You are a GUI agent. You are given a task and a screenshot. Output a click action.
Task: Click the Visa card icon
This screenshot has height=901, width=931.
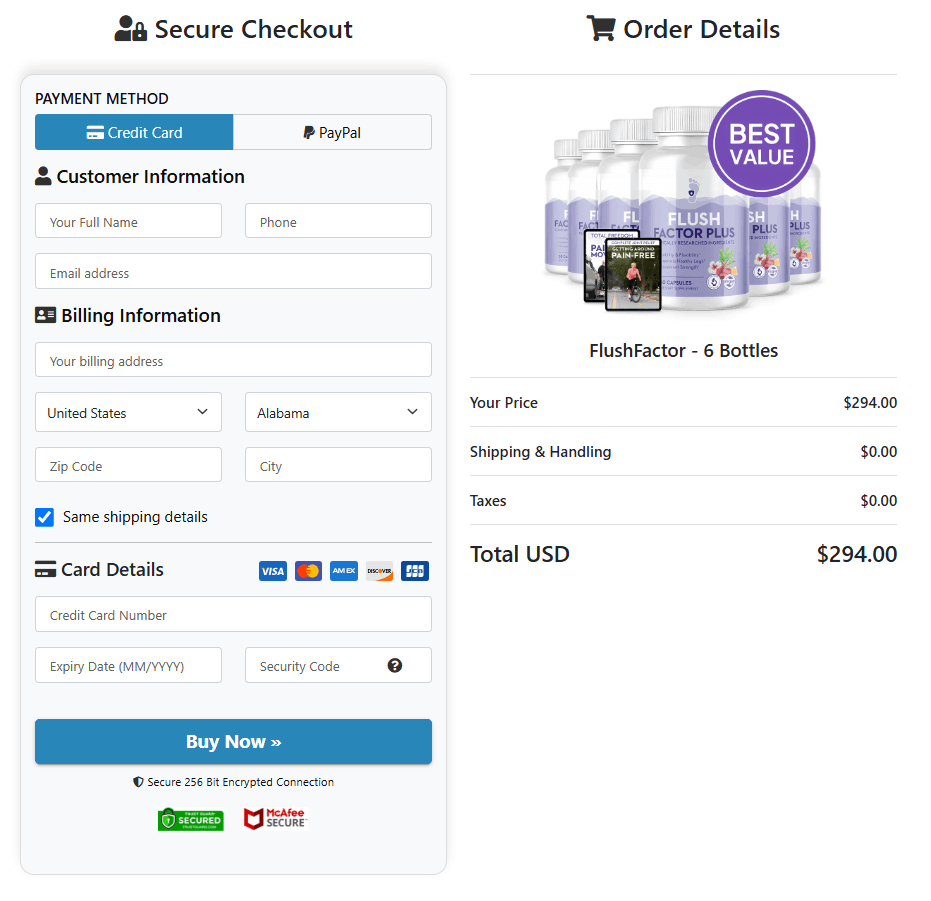click(x=272, y=570)
